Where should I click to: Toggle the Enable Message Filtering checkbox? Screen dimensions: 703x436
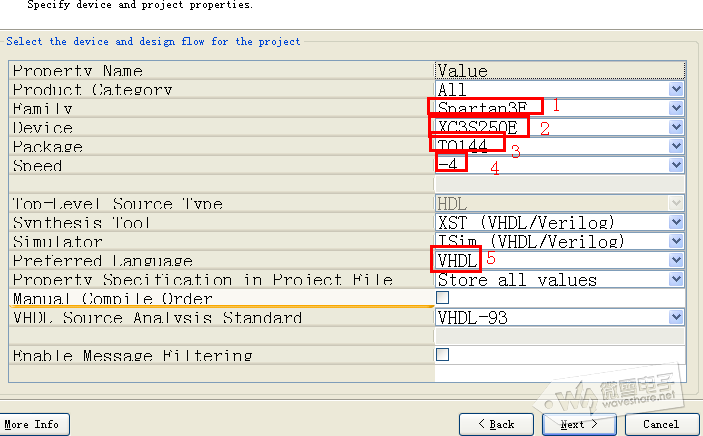point(443,355)
